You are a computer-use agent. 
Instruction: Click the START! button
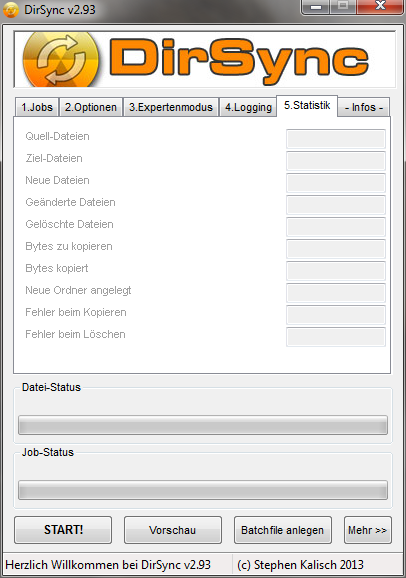[63, 530]
